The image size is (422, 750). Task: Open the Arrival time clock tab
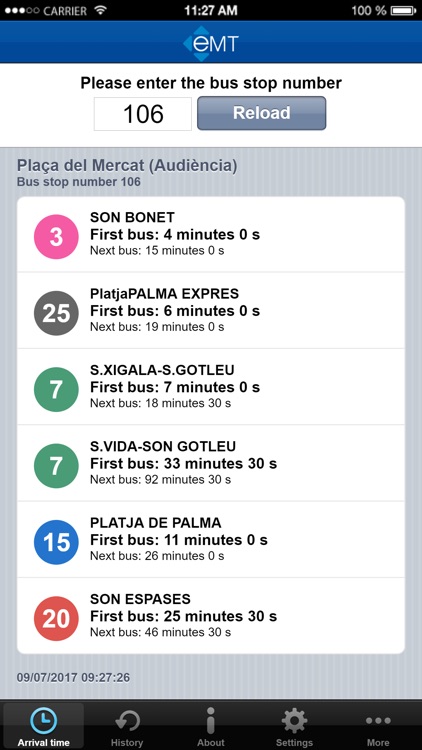click(x=44, y=725)
